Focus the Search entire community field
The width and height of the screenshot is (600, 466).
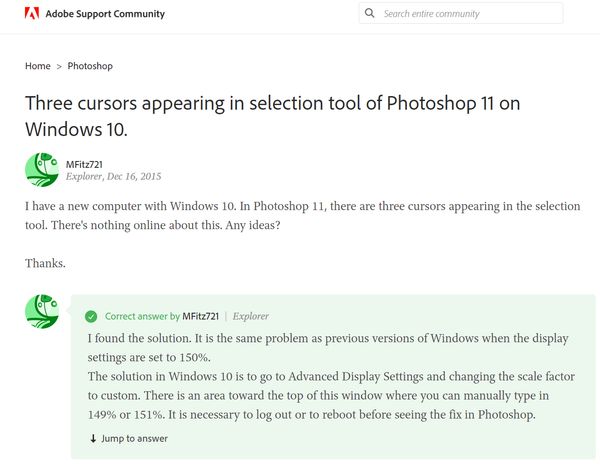(x=461, y=13)
